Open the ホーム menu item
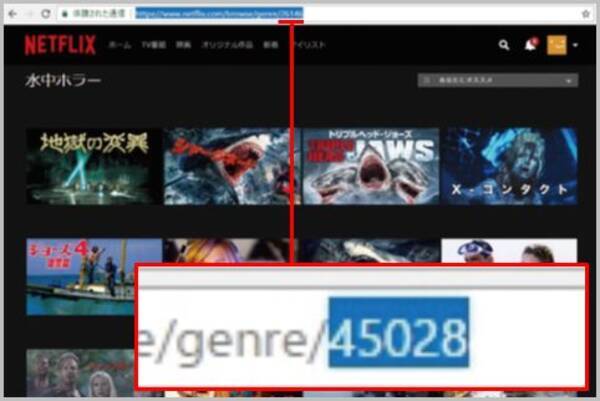The width and height of the screenshot is (600, 401). coord(120,45)
